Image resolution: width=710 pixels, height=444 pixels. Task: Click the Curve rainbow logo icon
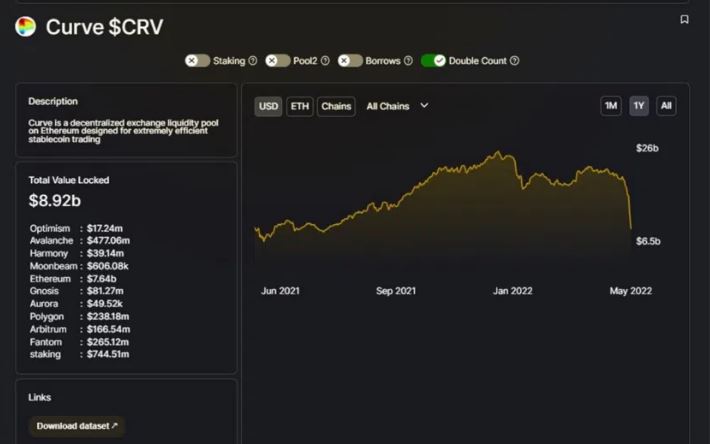[25, 27]
